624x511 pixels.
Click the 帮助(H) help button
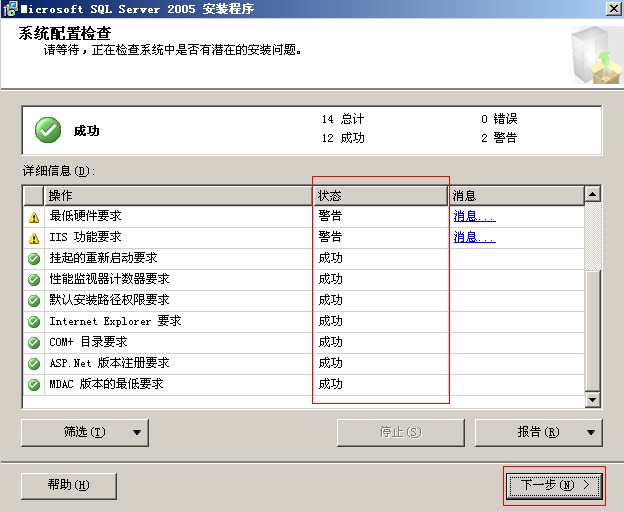[x=69, y=486]
